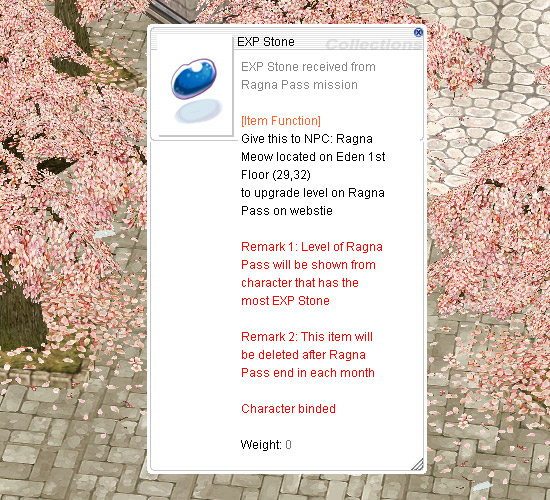Click the Remark 1 red text
Viewport: 550px width, 500px height.
tap(311, 274)
